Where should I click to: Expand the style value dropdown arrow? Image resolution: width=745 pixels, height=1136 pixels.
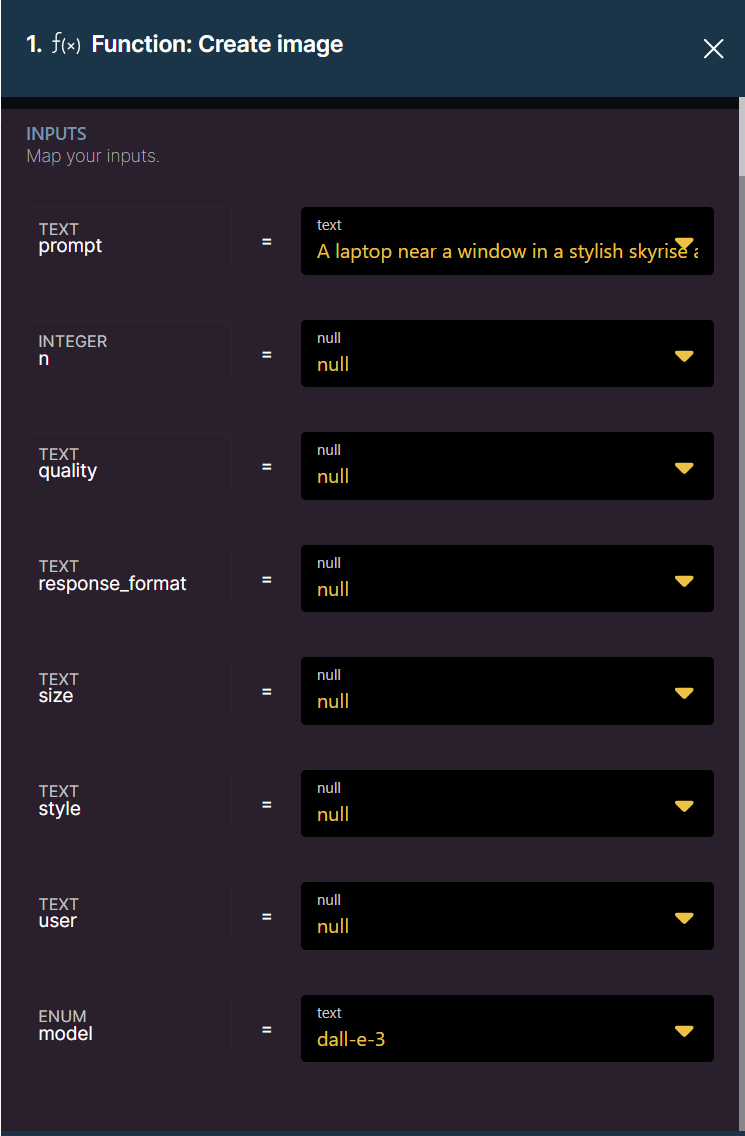point(684,806)
